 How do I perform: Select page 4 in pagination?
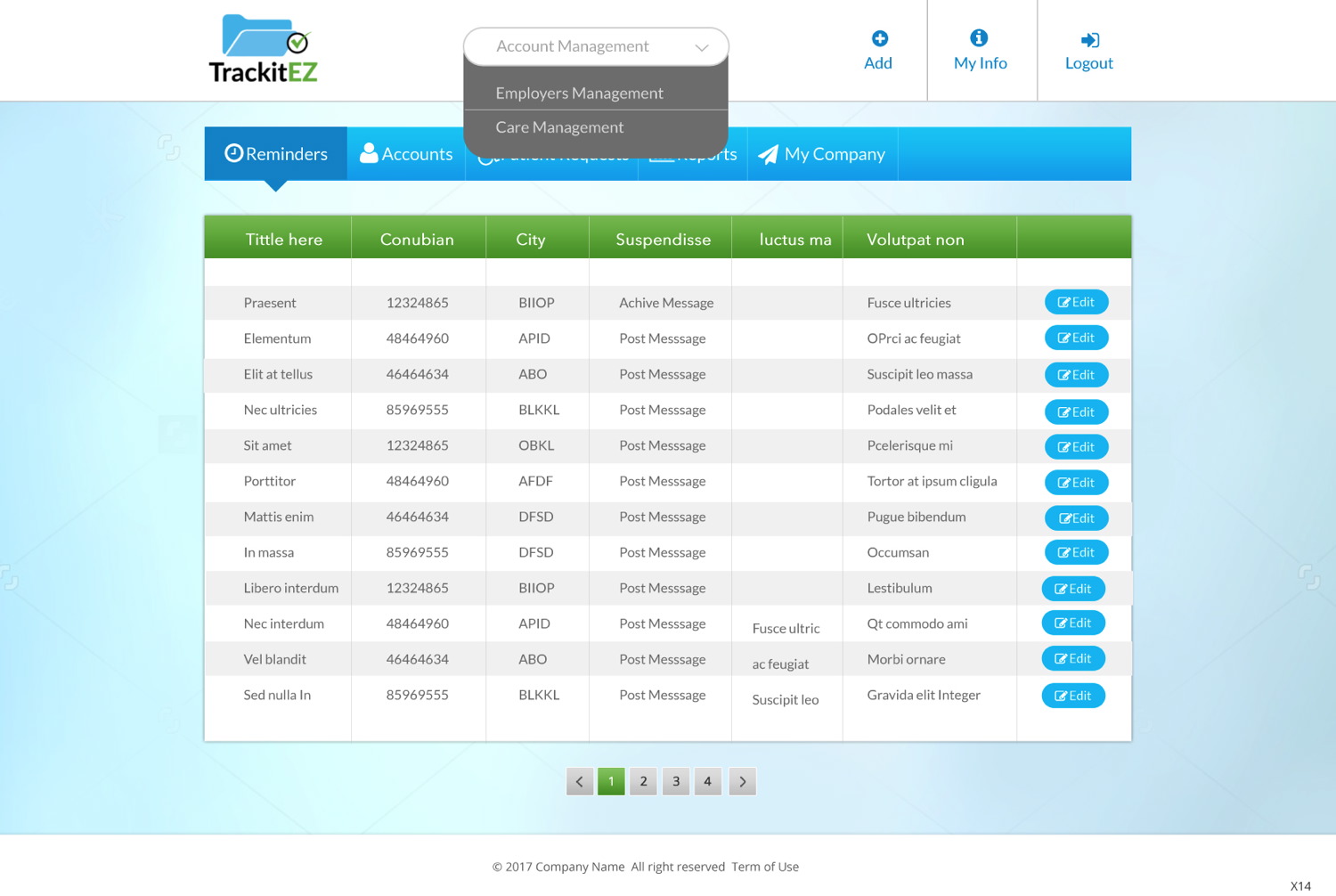click(708, 781)
